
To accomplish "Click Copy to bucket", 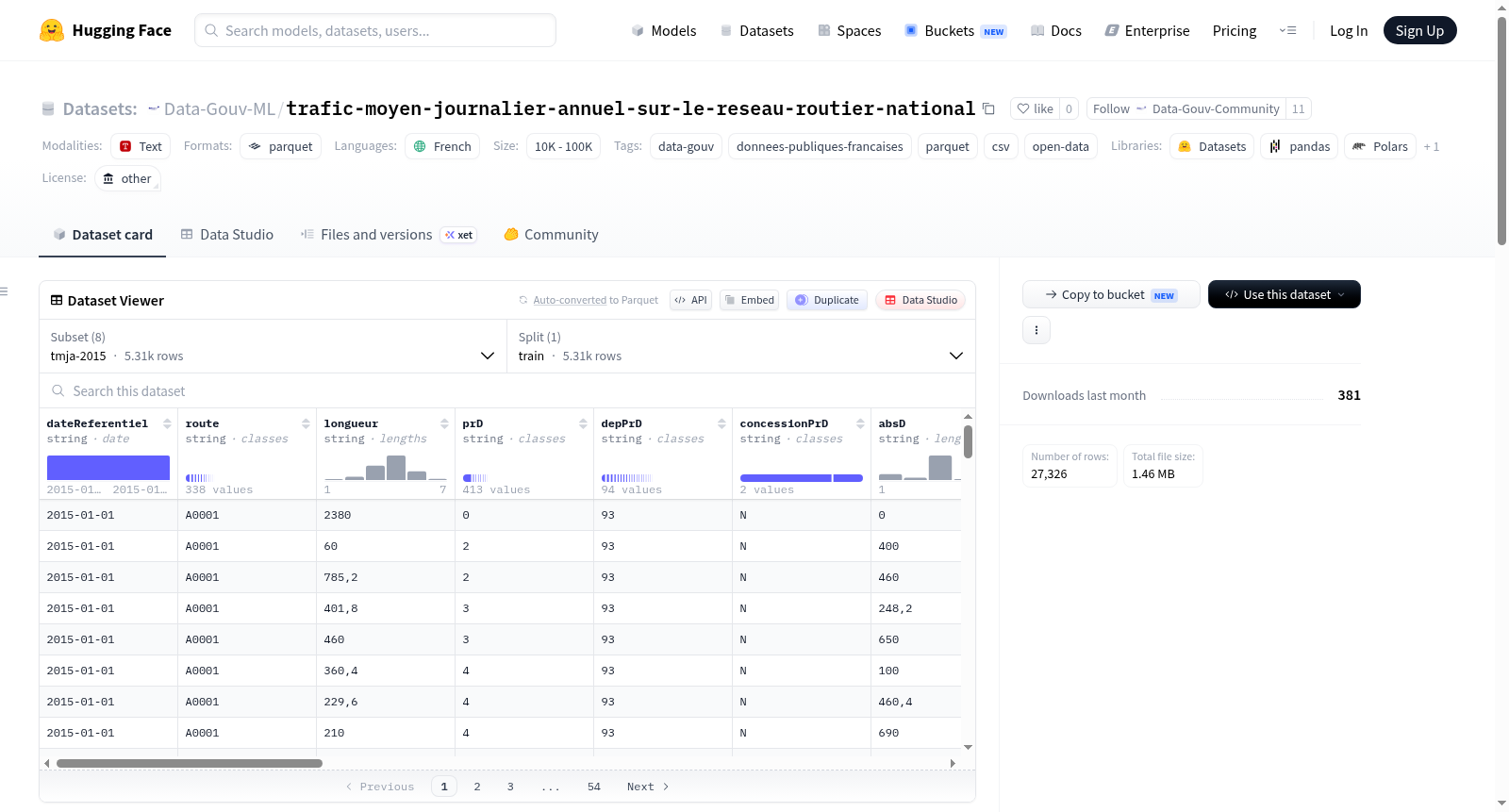I will (x=1111, y=294).
